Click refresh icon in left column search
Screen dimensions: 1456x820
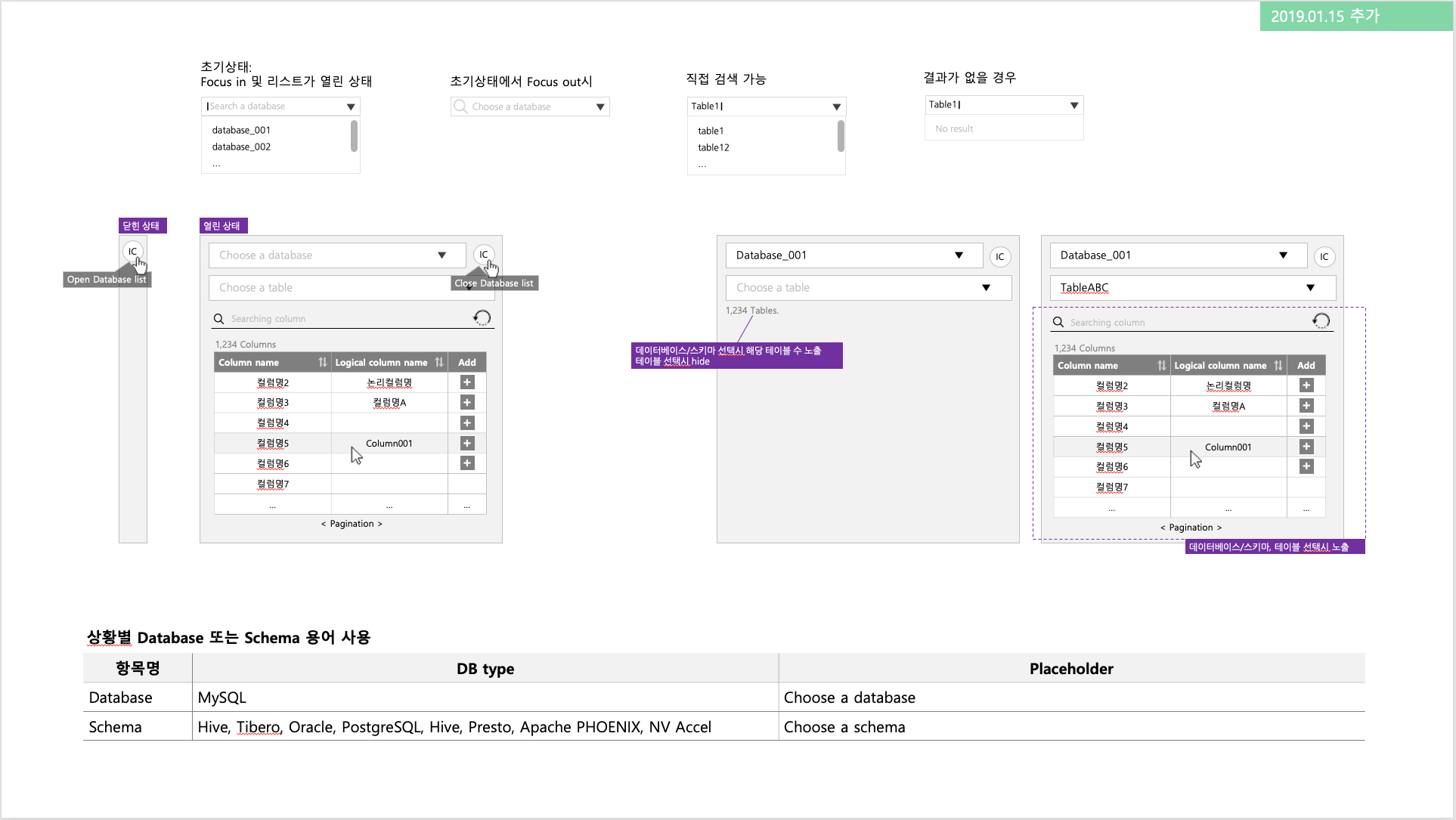click(x=482, y=318)
